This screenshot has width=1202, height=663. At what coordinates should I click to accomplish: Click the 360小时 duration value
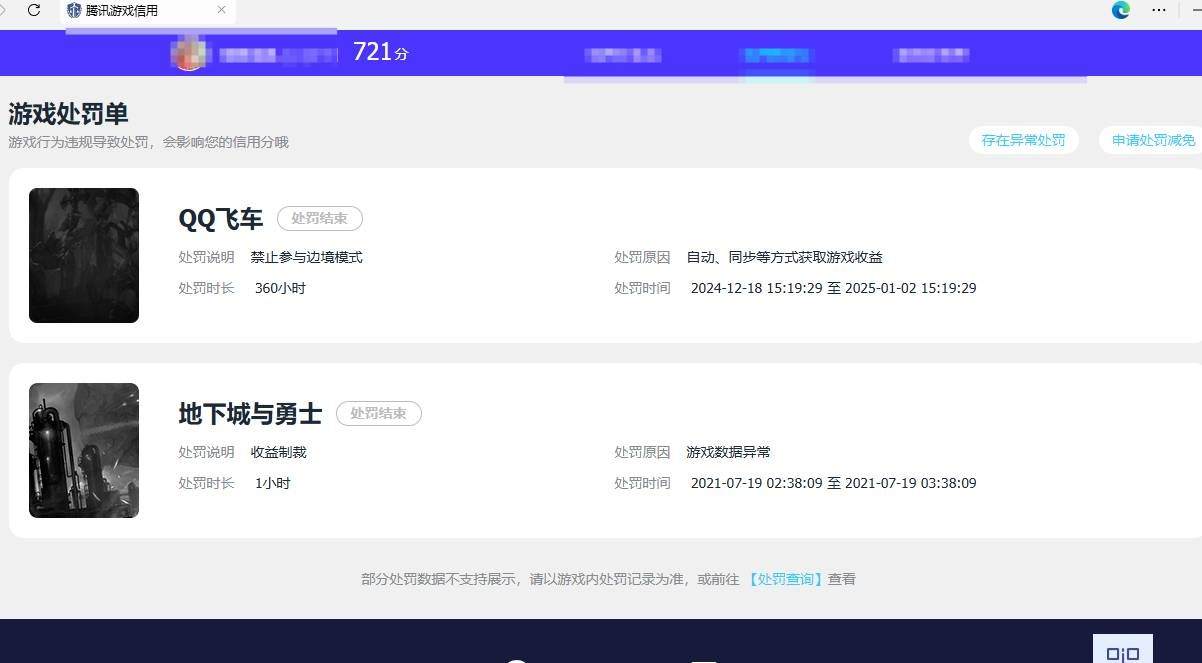point(280,288)
